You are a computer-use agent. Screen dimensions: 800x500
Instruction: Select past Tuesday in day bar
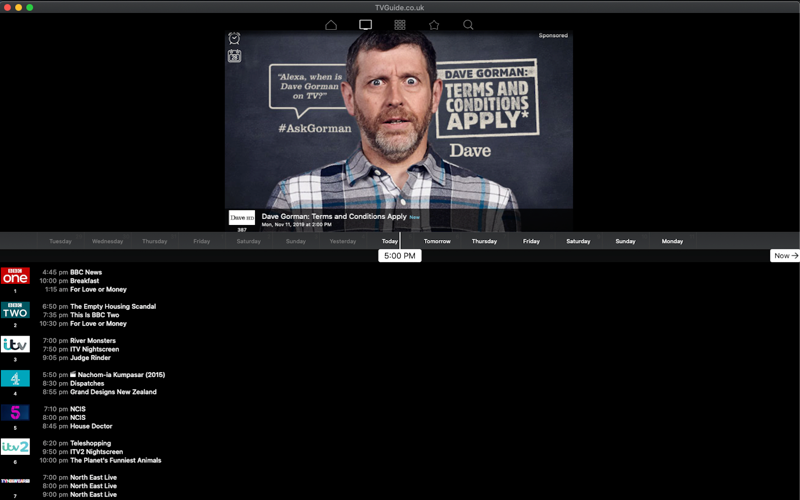point(60,241)
